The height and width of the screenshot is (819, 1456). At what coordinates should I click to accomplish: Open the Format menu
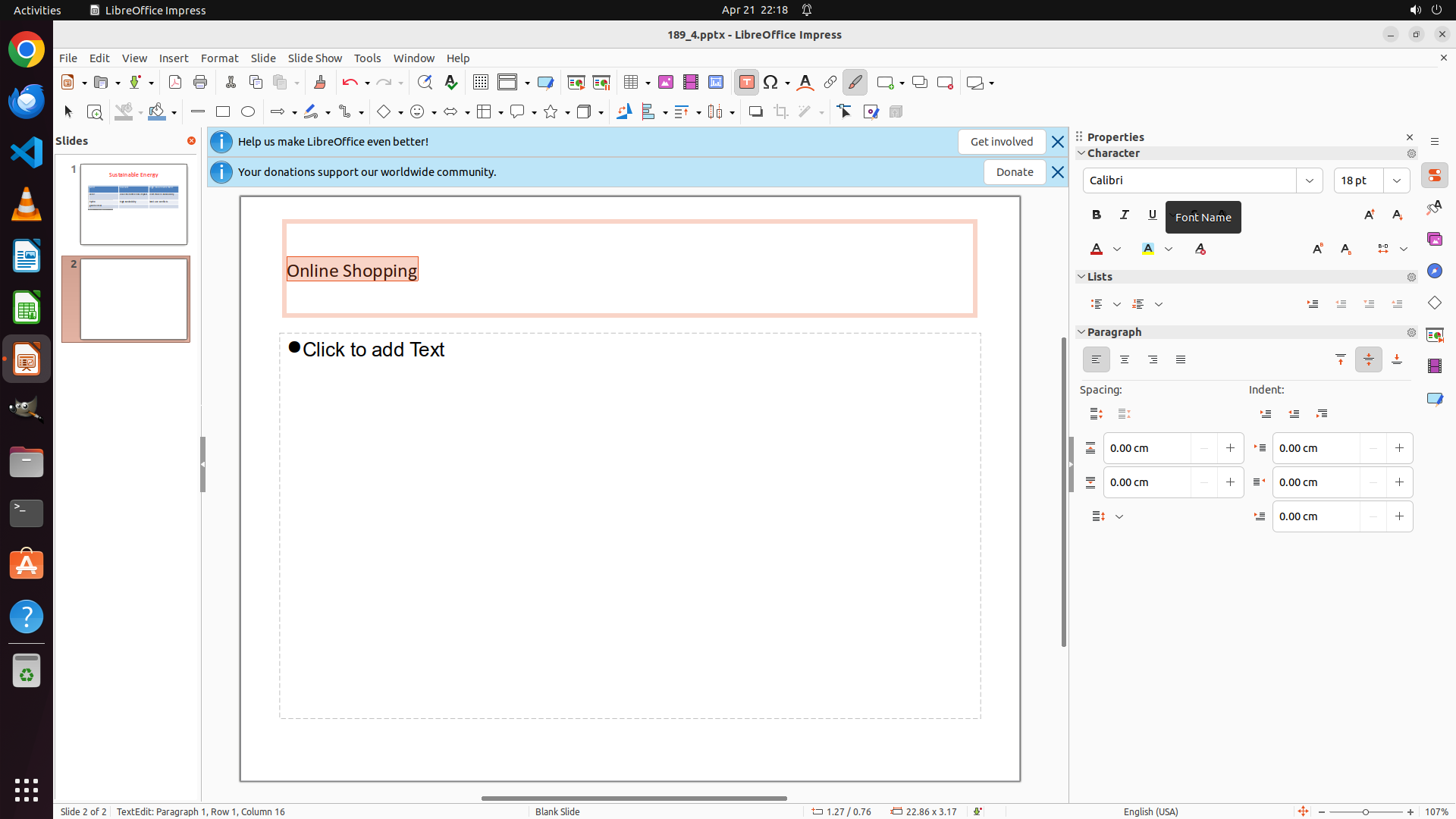pyautogui.click(x=219, y=58)
